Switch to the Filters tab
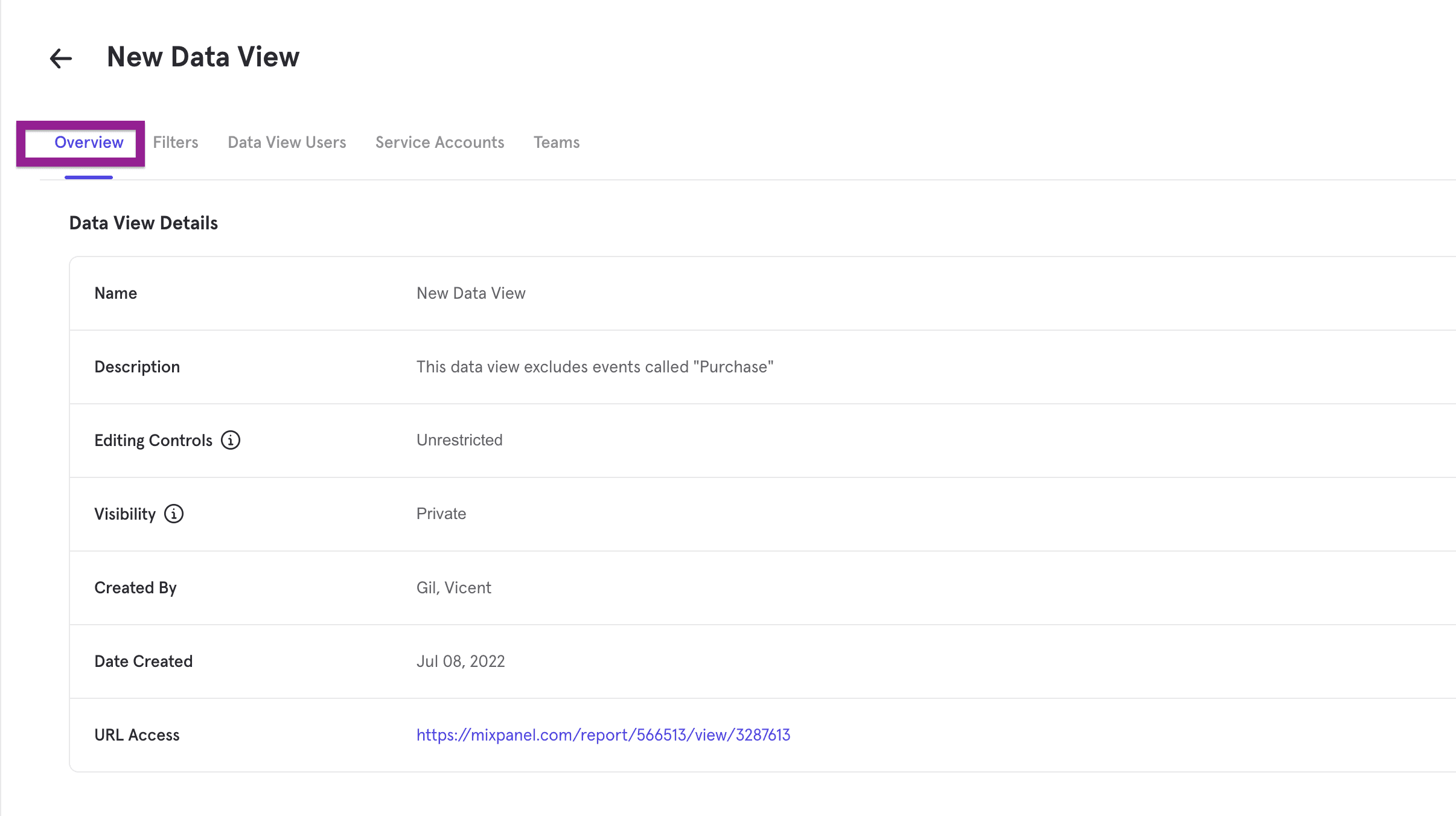This screenshot has height=816, width=1456. [x=175, y=142]
